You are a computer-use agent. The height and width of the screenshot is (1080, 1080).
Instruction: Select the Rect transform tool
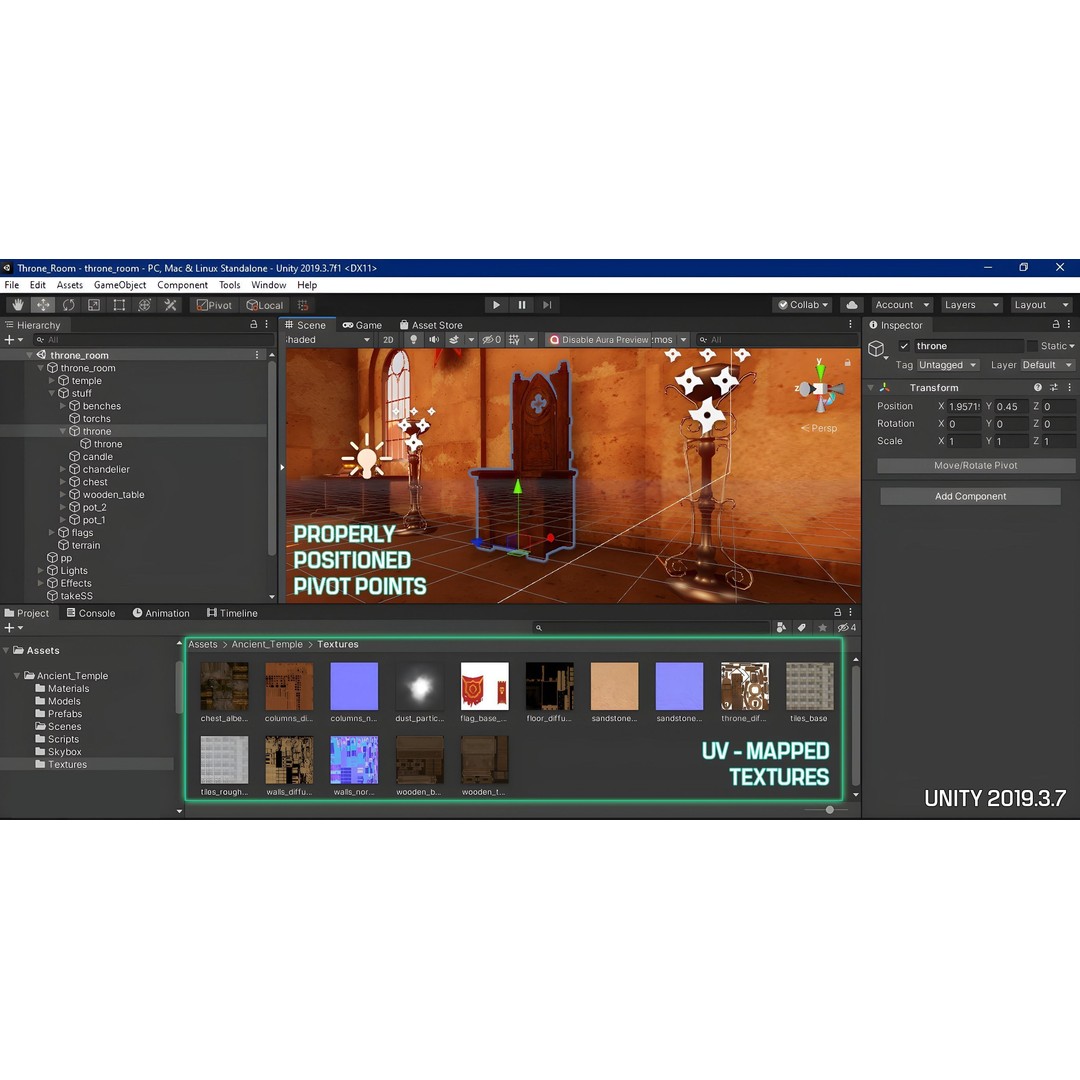pos(119,305)
